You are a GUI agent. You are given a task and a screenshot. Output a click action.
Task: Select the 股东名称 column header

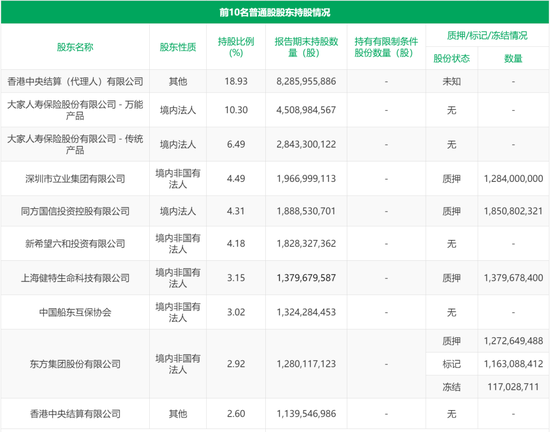[x=75, y=47]
